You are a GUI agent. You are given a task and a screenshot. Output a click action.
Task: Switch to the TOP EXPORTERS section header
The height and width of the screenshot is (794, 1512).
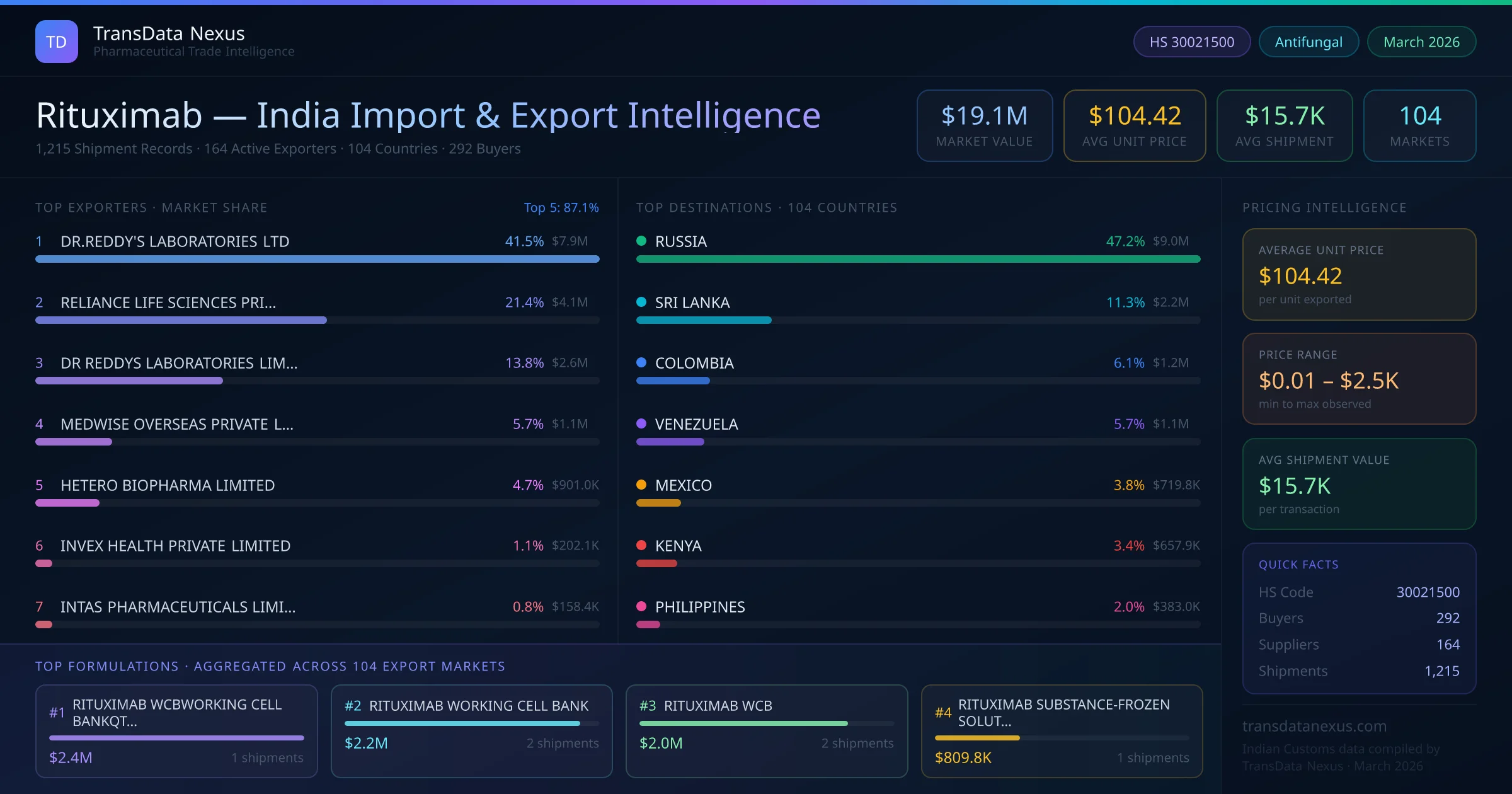pyautogui.click(x=151, y=207)
